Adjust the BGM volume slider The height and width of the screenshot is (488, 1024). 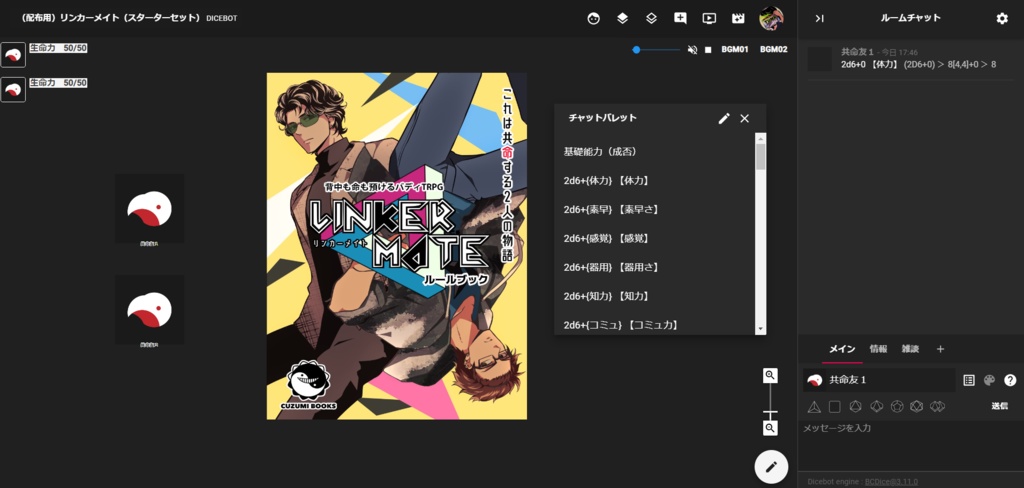click(656, 50)
